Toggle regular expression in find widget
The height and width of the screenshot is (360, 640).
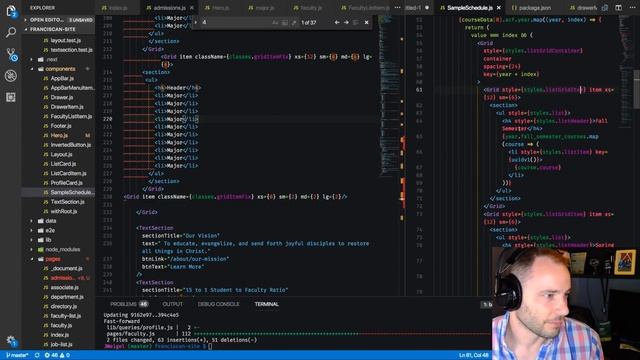(293, 23)
